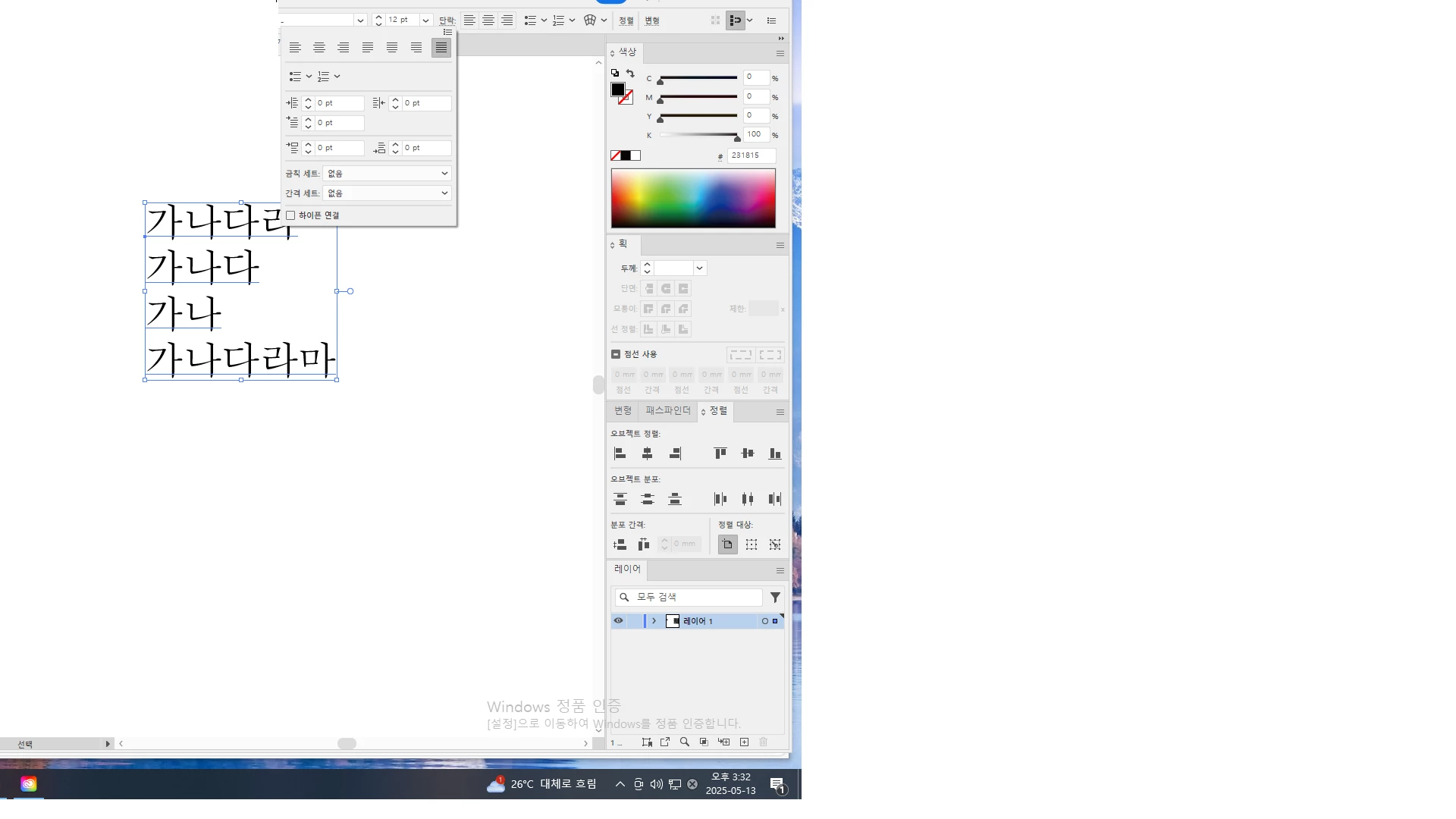The width and height of the screenshot is (1456, 819).
Task: Click center align icon in paragraph popup
Action: [x=319, y=48]
